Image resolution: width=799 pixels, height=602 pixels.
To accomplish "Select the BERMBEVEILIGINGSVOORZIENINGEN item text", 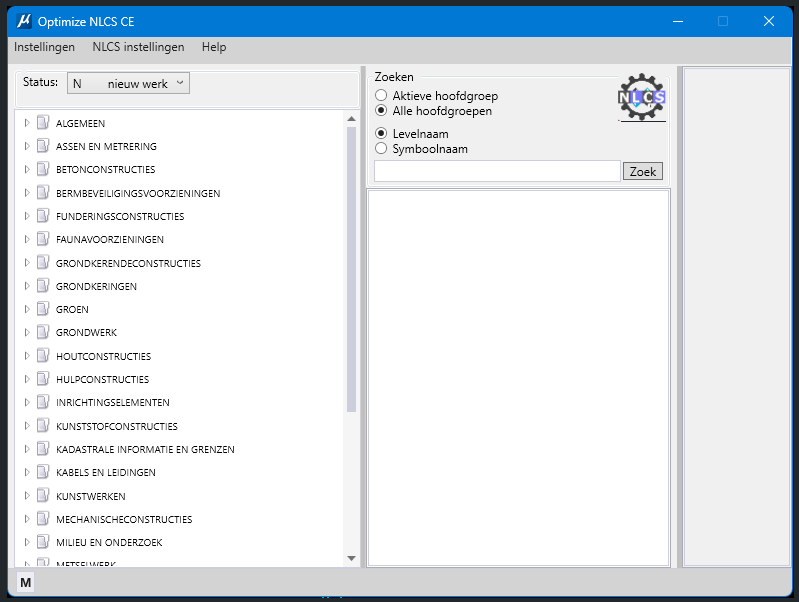I will point(138,193).
